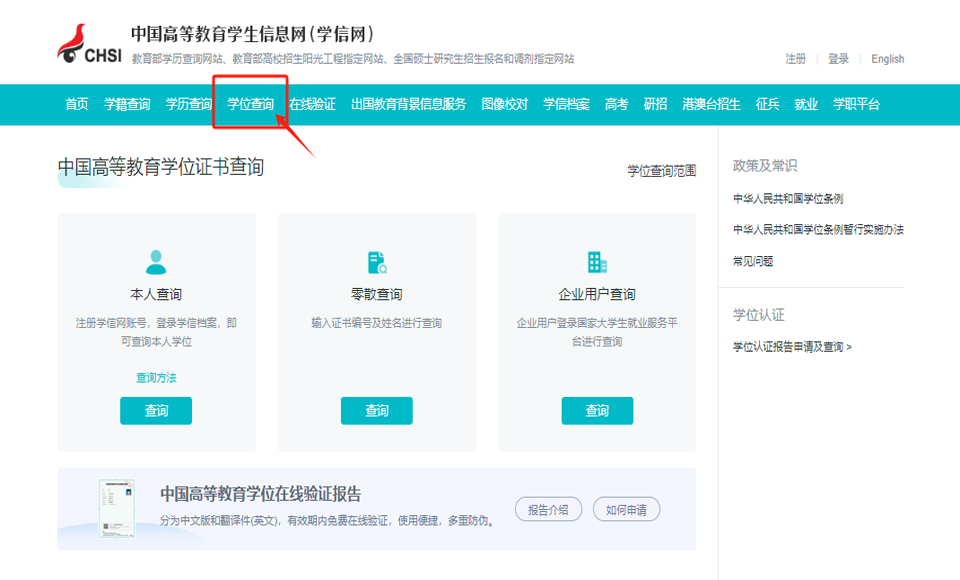Open 常见问题 link
960x580 pixels.
tap(753, 262)
